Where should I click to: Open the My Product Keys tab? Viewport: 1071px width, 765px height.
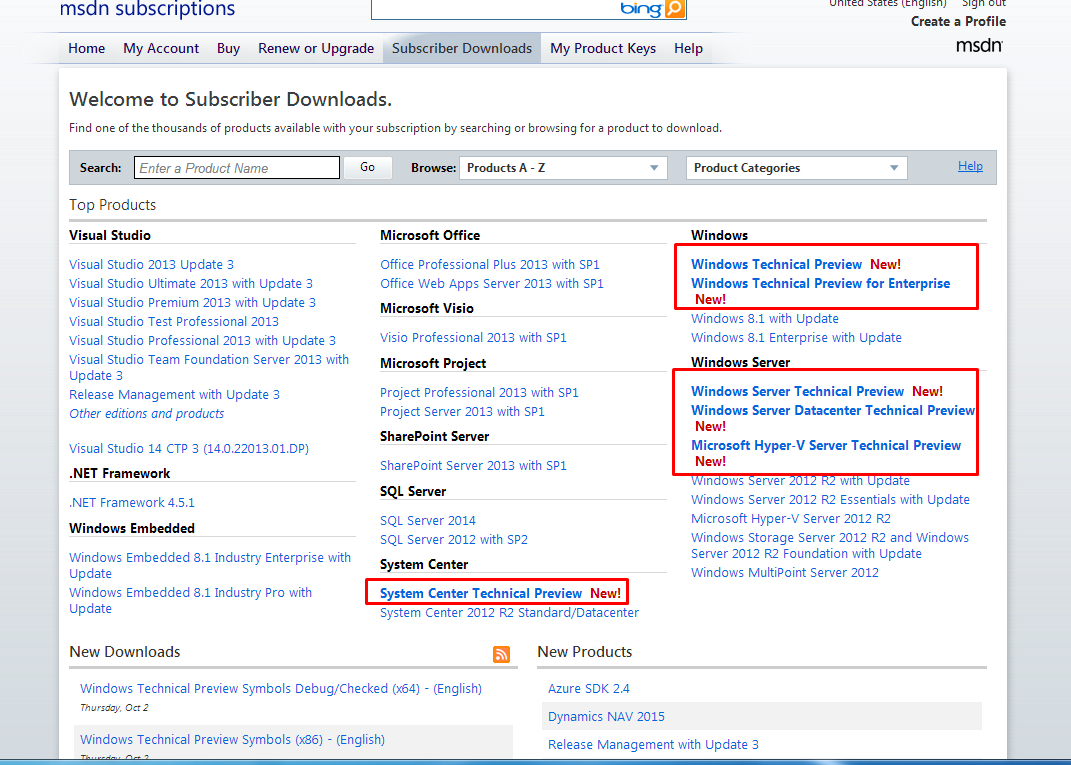(x=603, y=48)
